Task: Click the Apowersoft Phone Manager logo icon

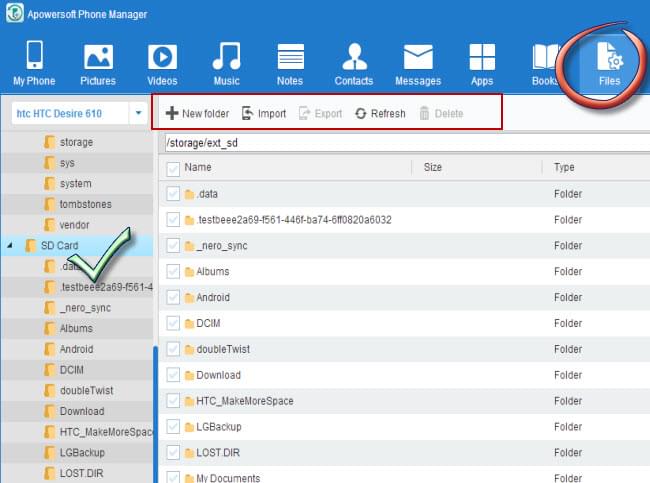Action: click(x=15, y=13)
